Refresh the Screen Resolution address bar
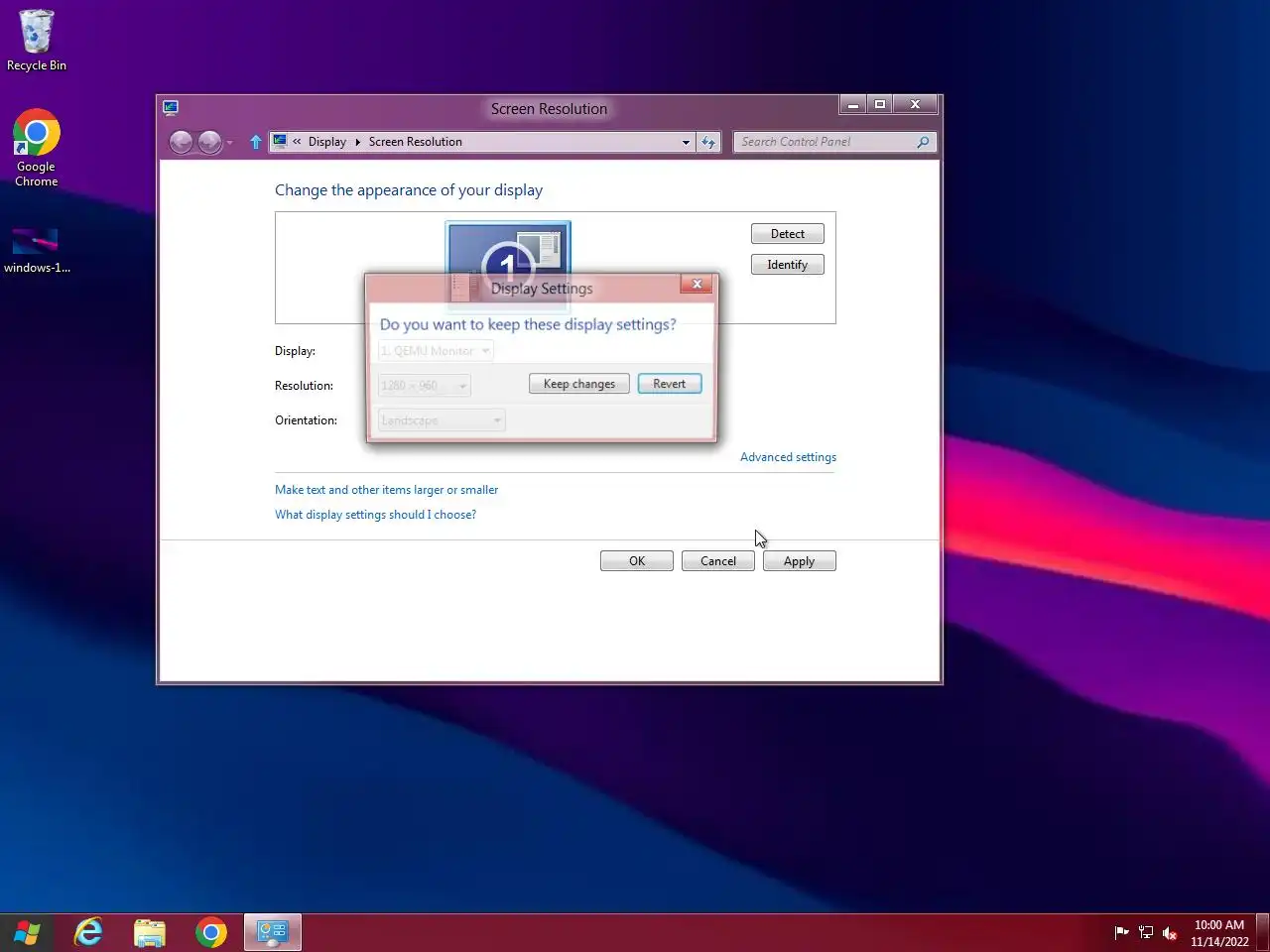1270x952 pixels. [708, 142]
